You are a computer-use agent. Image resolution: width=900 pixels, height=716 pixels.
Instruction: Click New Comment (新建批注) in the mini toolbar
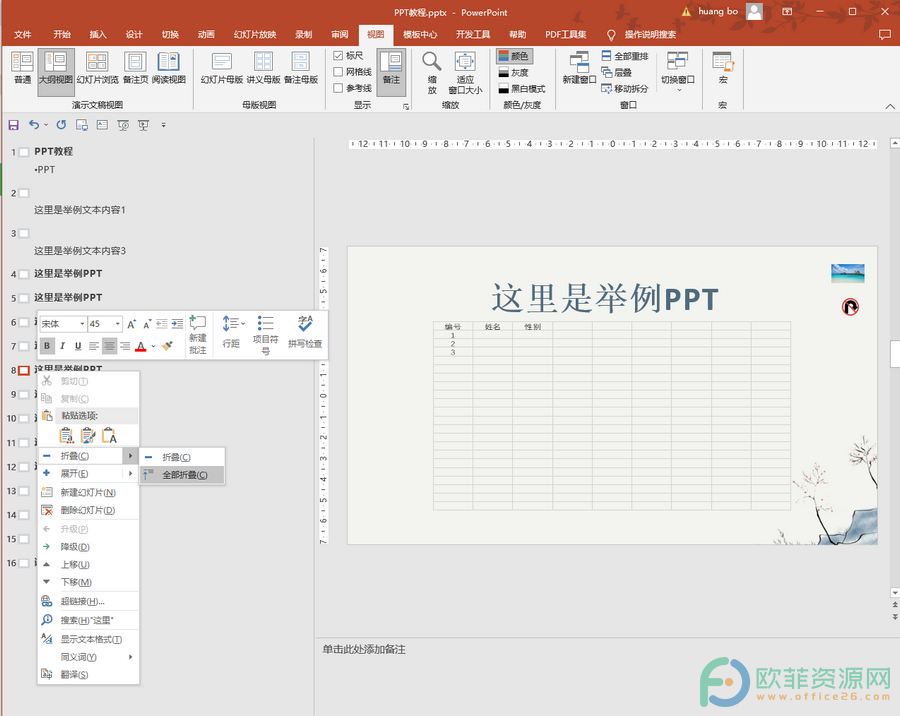coord(197,335)
